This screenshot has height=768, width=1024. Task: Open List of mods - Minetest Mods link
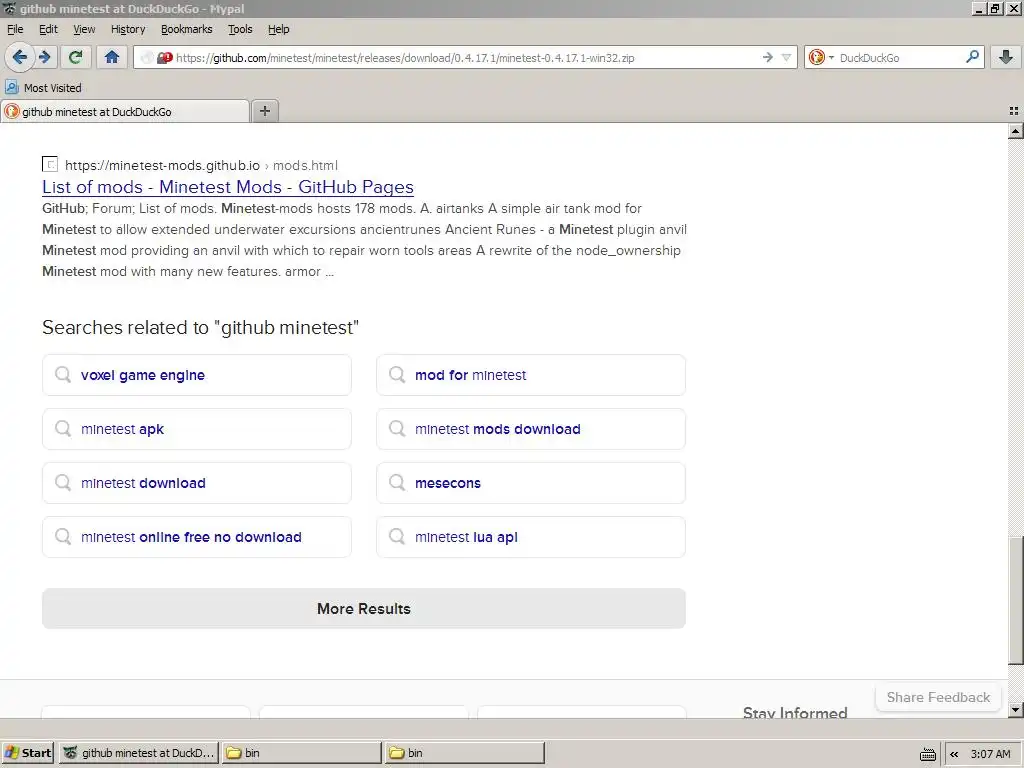(227, 187)
